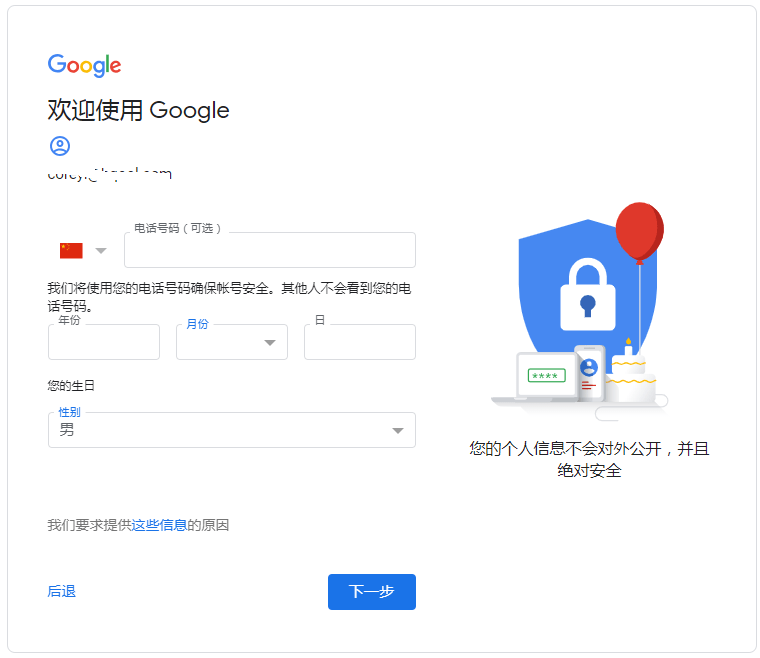Image resolution: width=760 pixels, height=658 pixels.
Task: Open the country code dropdown arrow
Action: point(101,251)
